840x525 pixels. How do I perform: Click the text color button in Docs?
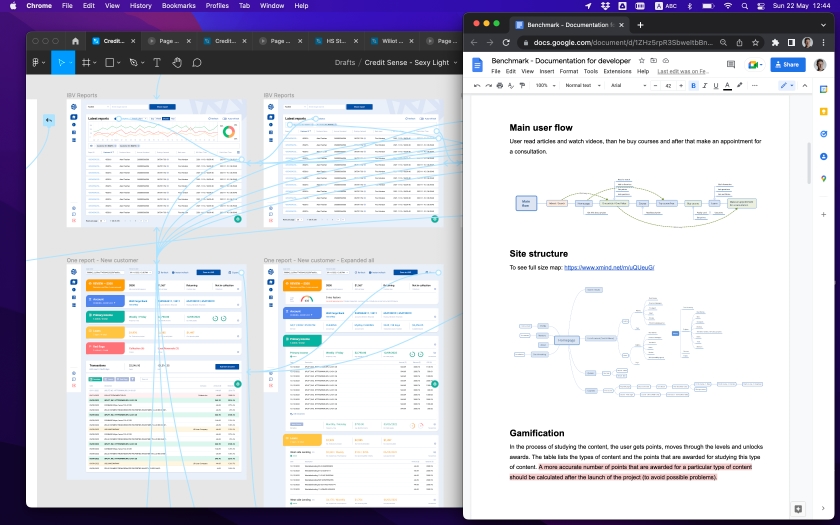coord(728,86)
